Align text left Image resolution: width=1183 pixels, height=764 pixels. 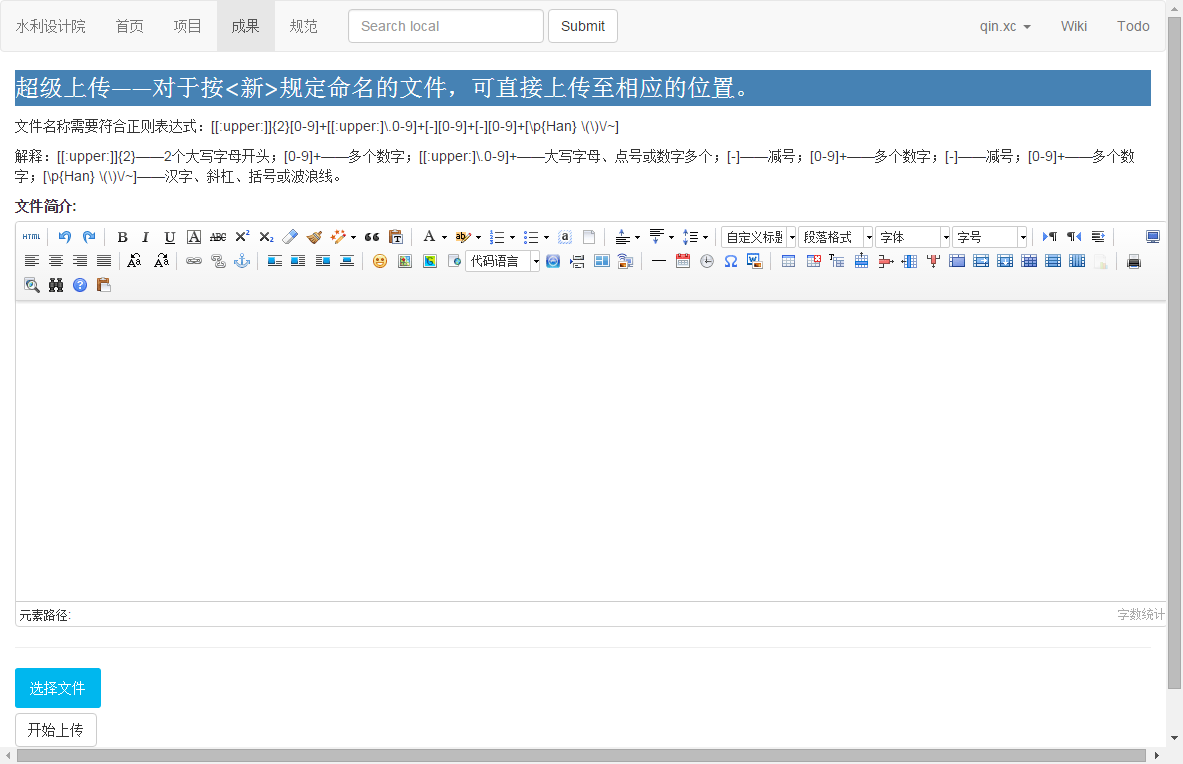pyautogui.click(x=32, y=261)
